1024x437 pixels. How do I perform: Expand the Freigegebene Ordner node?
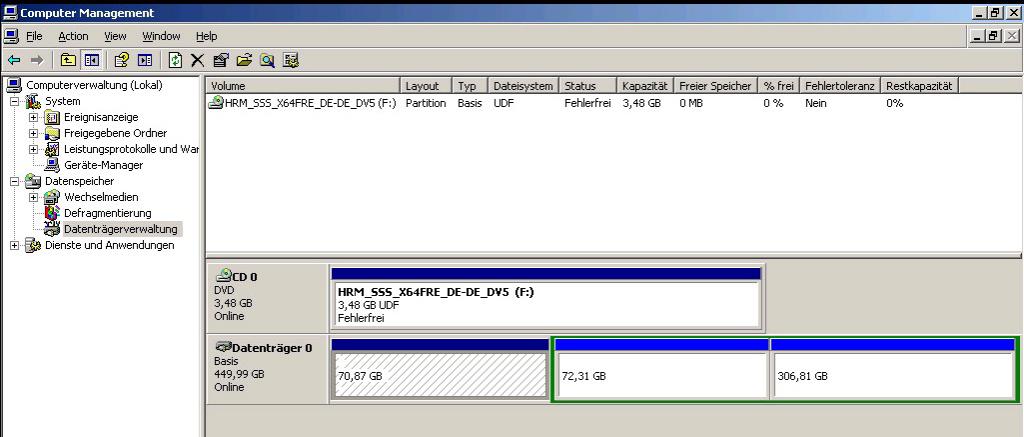pyautogui.click(x=33, y=133)
